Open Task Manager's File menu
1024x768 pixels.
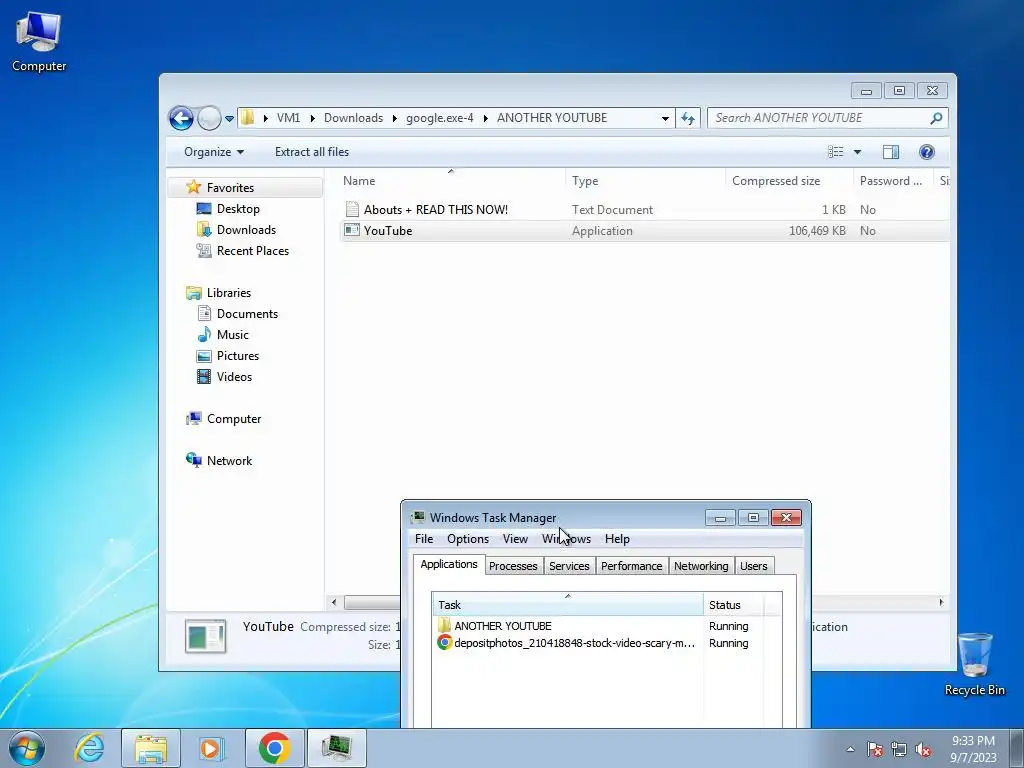[424, 539]
